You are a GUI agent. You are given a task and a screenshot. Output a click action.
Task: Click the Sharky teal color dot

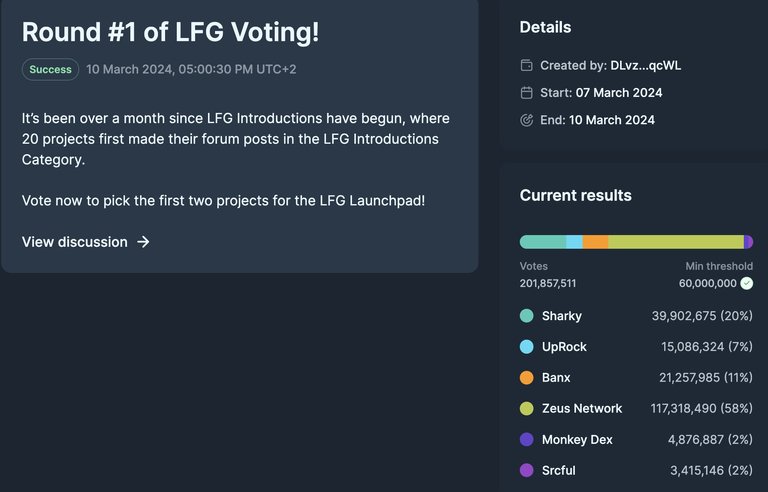(x=527, y=316)
